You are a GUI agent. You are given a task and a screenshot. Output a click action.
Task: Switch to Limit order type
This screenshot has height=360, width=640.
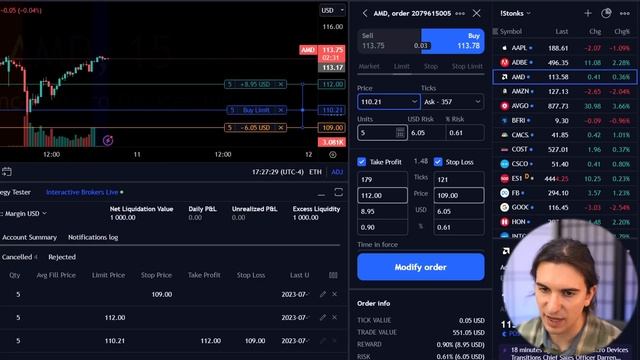coord(402,67)
